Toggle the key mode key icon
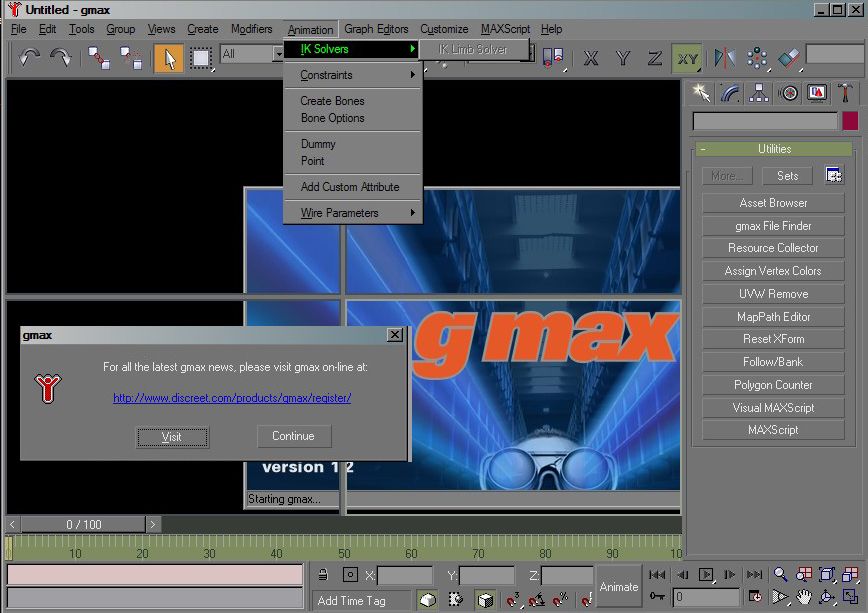The image size is (868, 613). (657, 597)
